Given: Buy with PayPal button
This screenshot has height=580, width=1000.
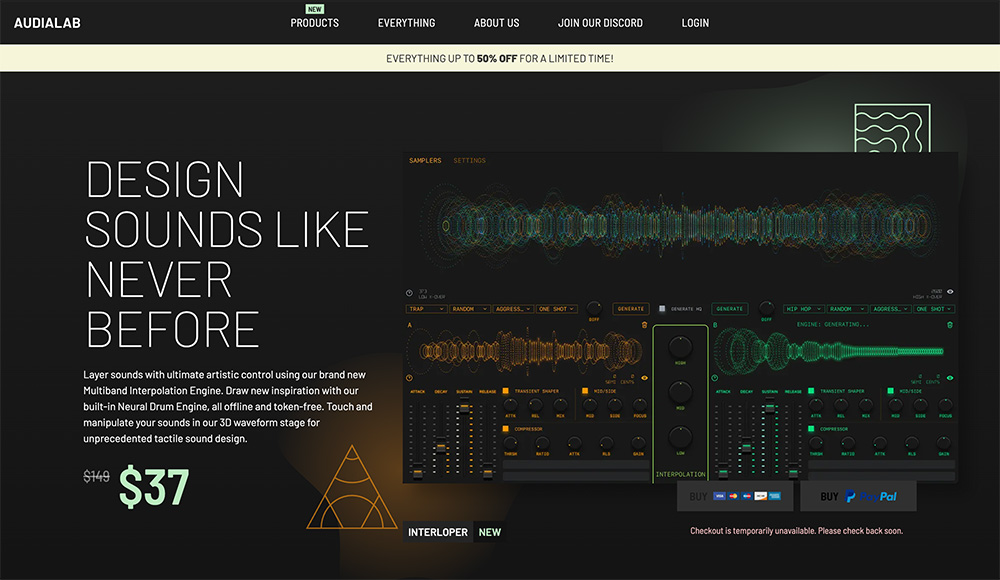Looking at the screenshot, I should pyautogui.click(x=858, y=496).
